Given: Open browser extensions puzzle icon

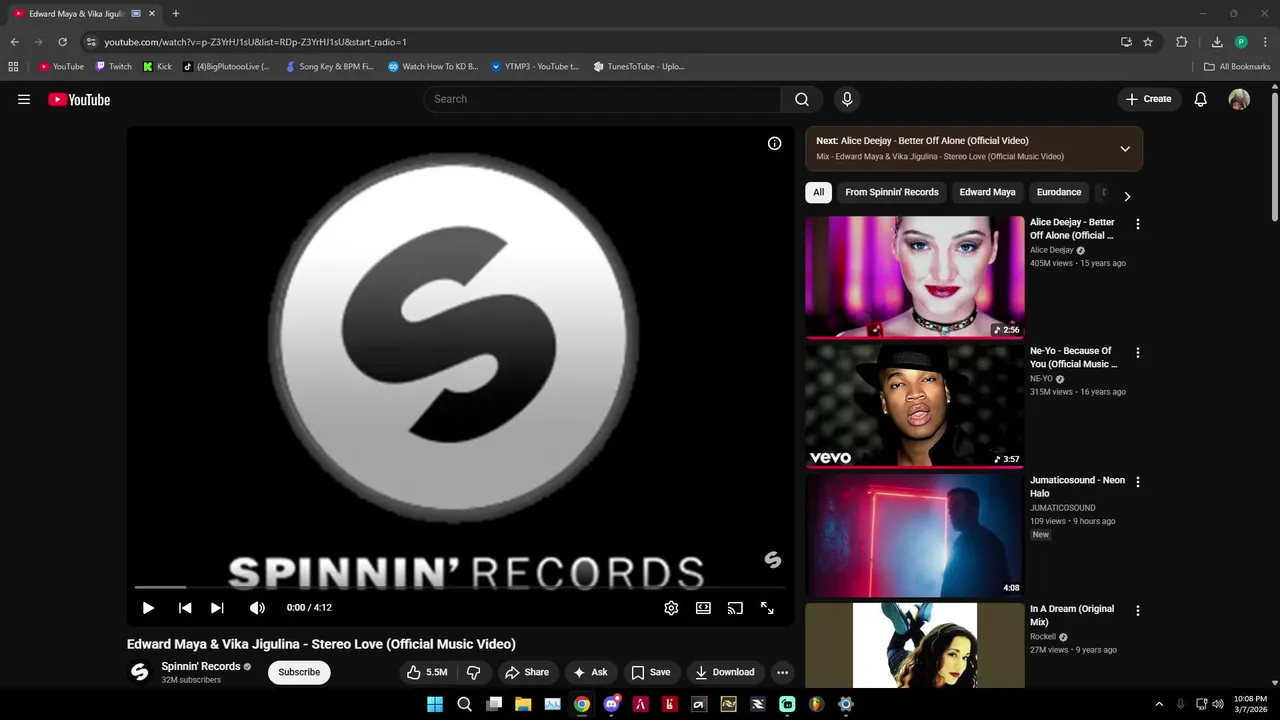Looking at the screenshot, I should click(x=1182, y=42).
